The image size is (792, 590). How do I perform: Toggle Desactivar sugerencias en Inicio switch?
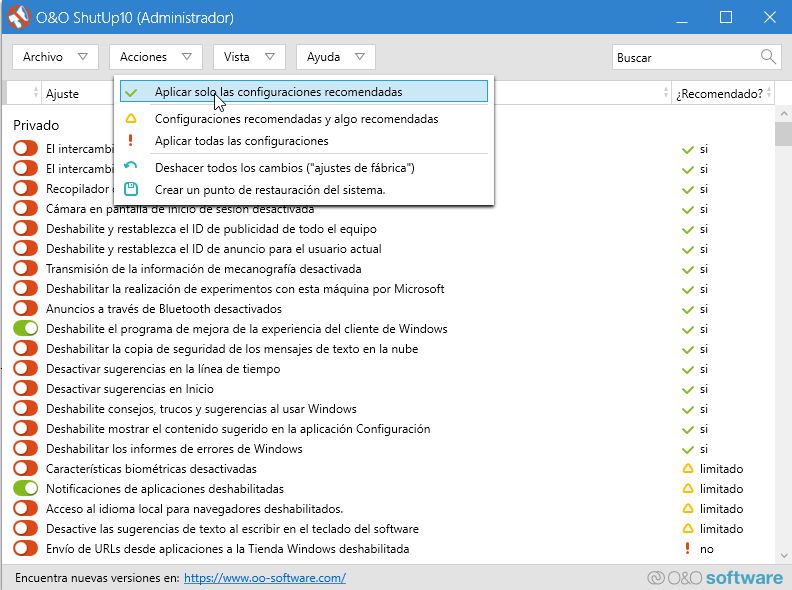pyautogui.click(x=25, y=388)
